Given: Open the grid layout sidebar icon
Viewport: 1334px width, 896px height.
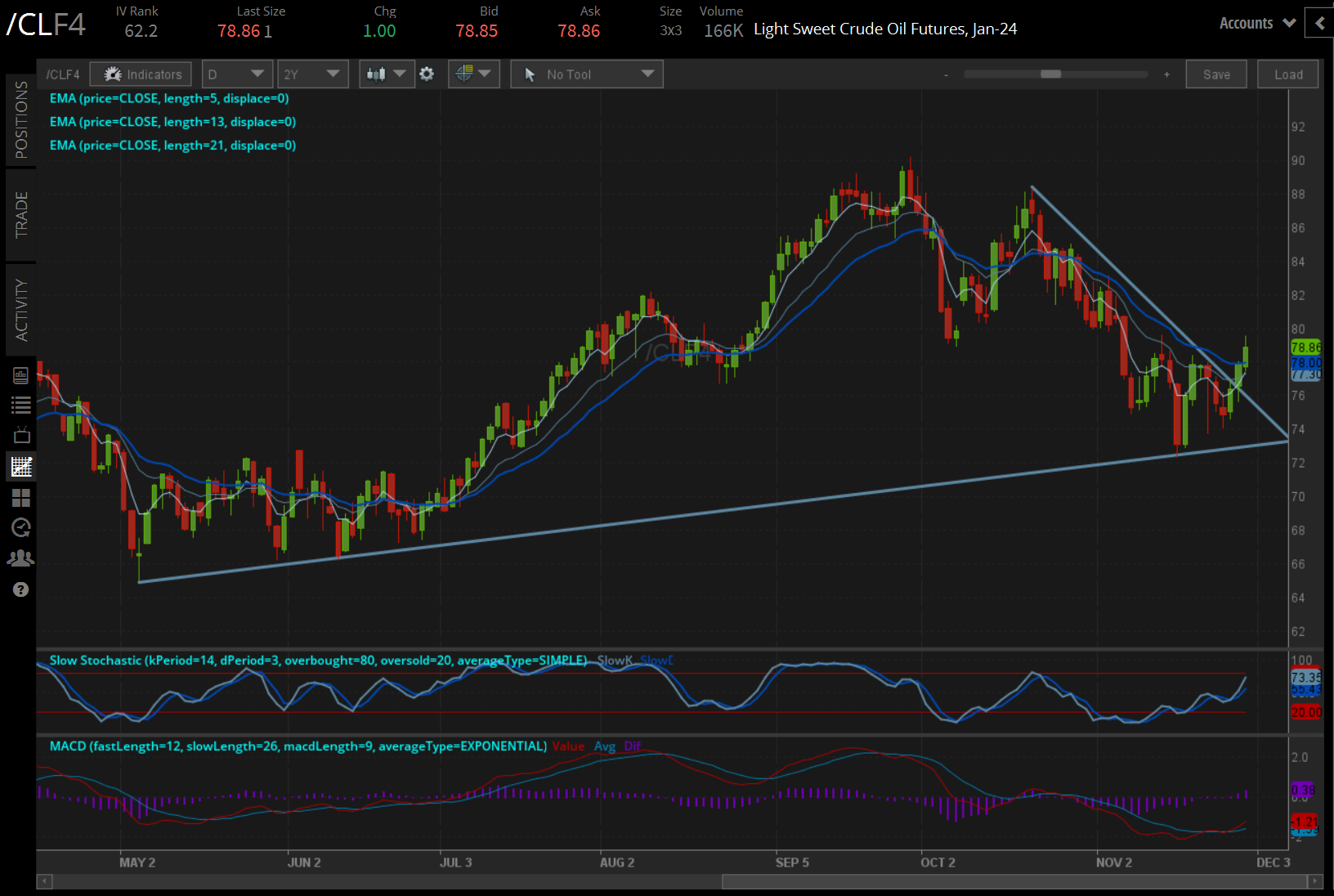Looking at the screenshot, I should [x=21, y=497].
